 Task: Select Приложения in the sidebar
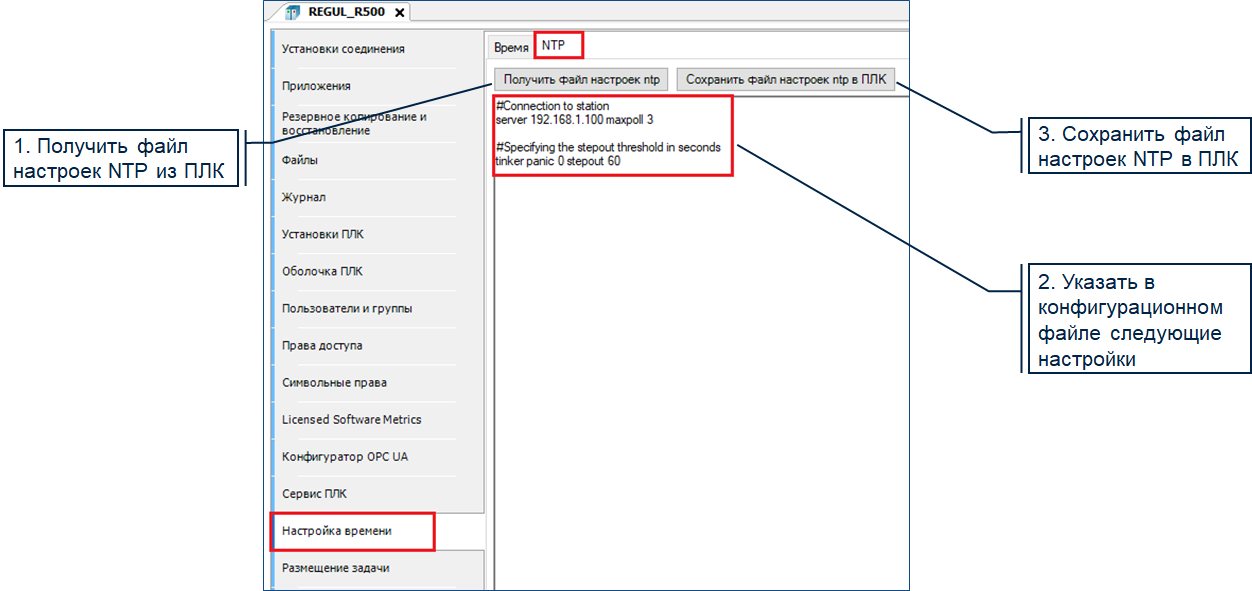tap(316, 86)
